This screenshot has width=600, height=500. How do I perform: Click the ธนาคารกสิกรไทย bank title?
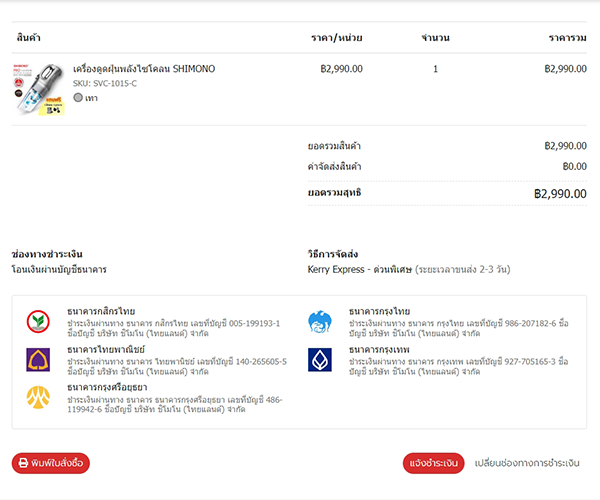click(101, 311)
